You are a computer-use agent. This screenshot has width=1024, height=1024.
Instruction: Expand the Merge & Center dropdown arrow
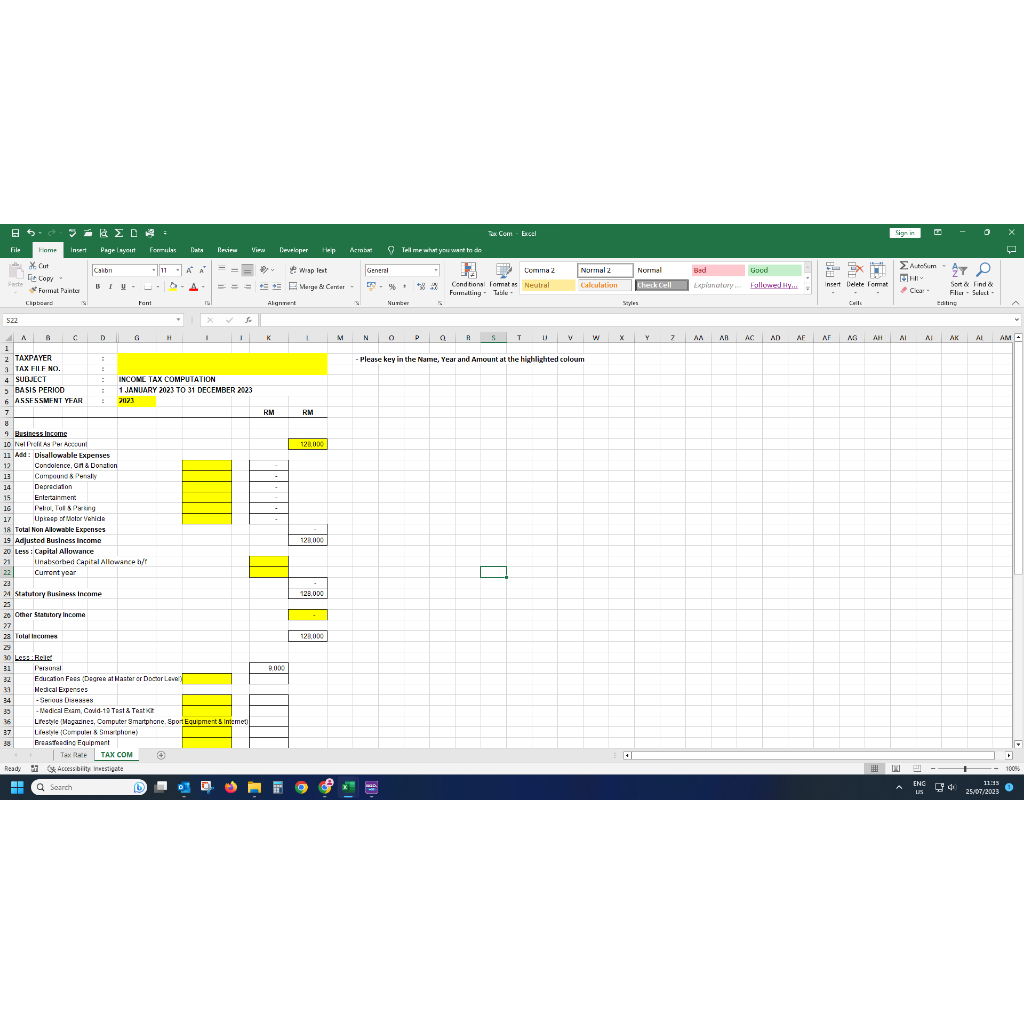coord(352,286)
